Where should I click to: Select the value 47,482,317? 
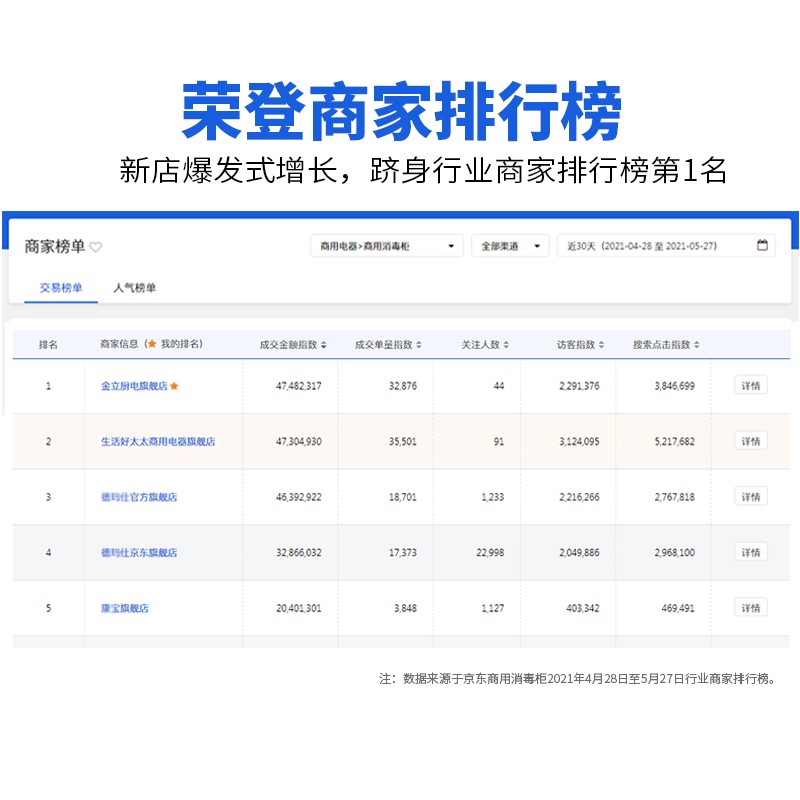coord(299,386)
